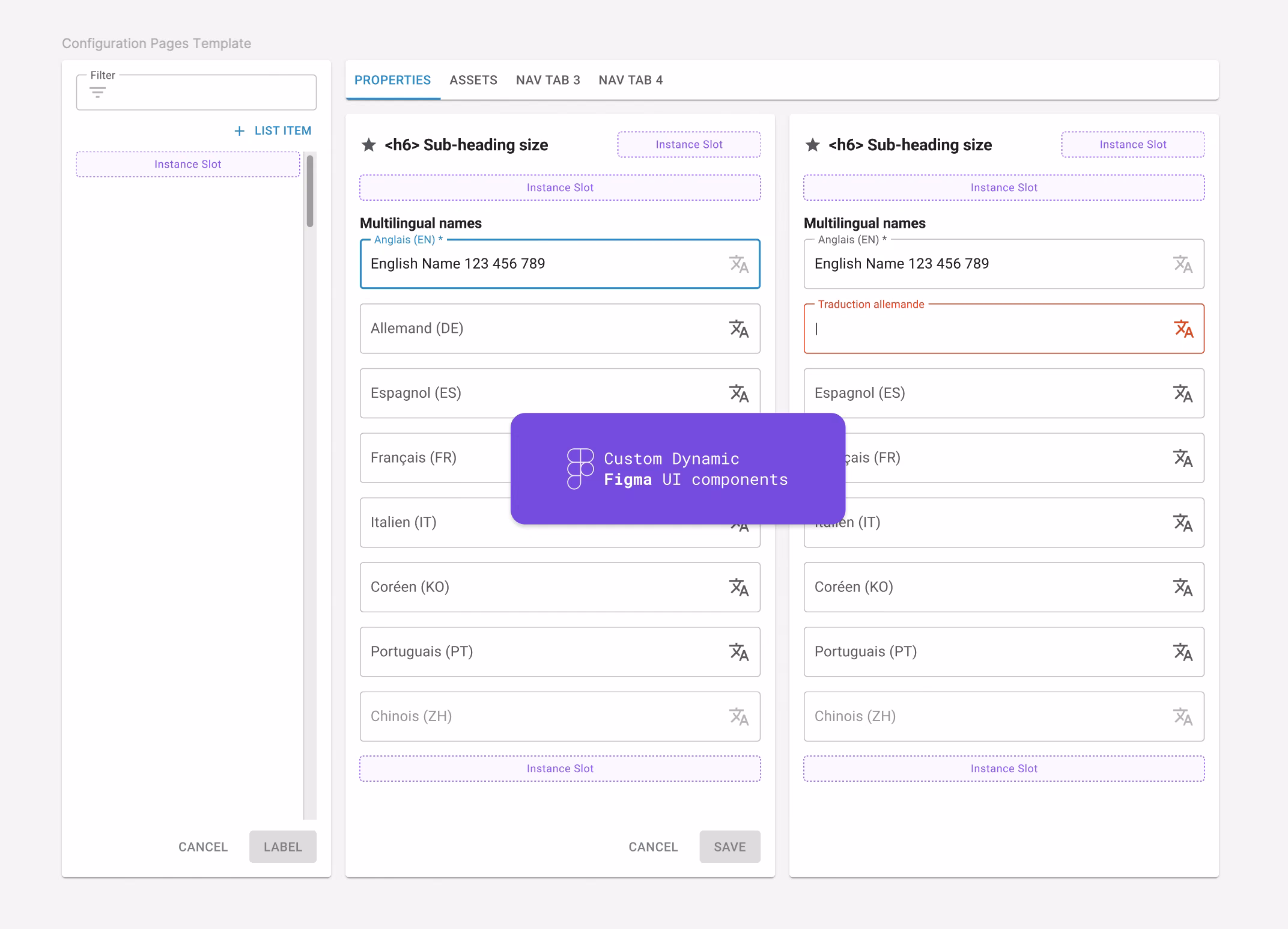Image resolution: width=1288 pixels, height=929 pixels.
Task: Focus the Allemand (DE) input field
Action: (x=560, y=329)
